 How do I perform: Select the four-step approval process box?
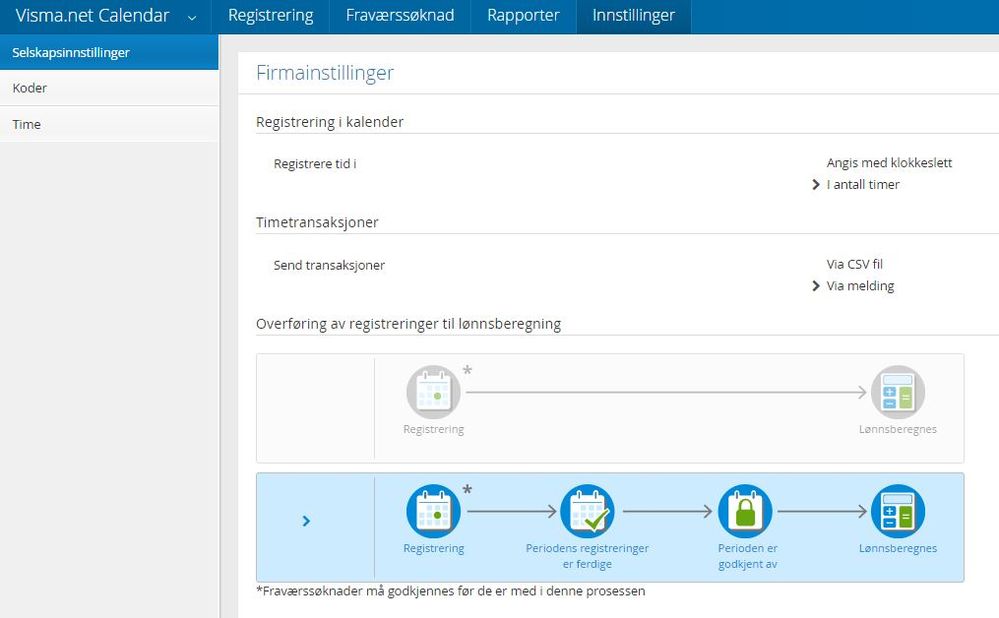pyautogui.click(x=610, y=528)
